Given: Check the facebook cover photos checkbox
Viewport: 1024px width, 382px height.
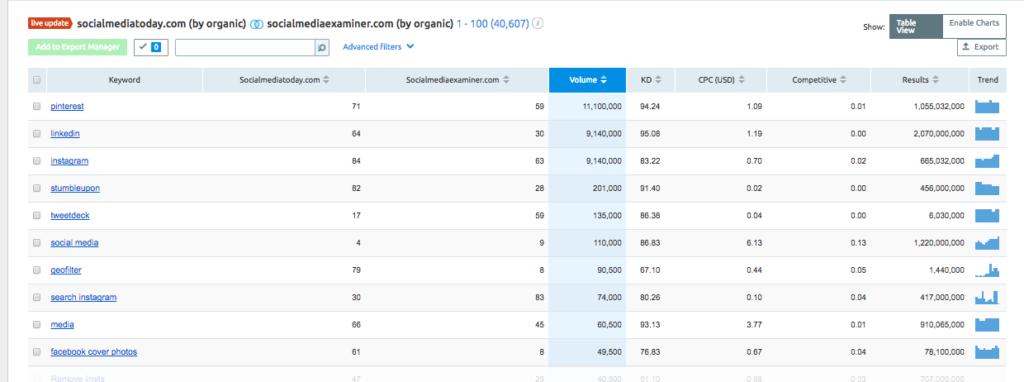Looking at the screenshot, I should pyautogui.click(x=37, y=352).
